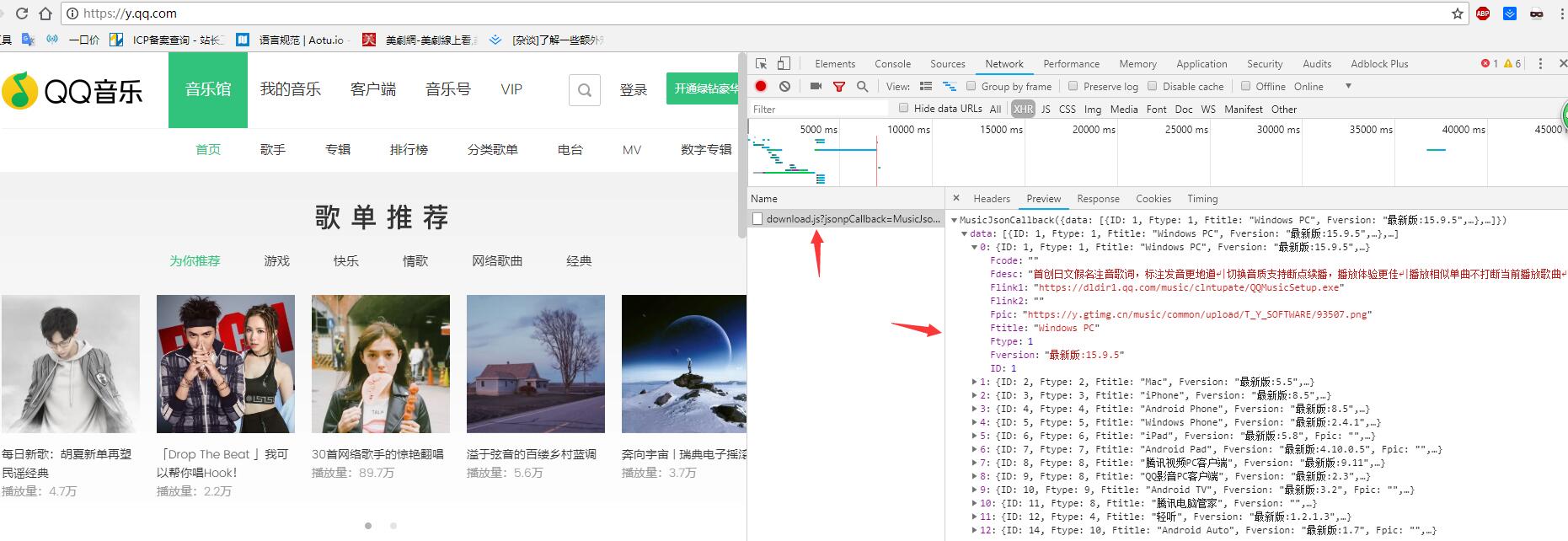Click the 登录 login link
This screenshot has width=1568, height=541.
[633, 89]
